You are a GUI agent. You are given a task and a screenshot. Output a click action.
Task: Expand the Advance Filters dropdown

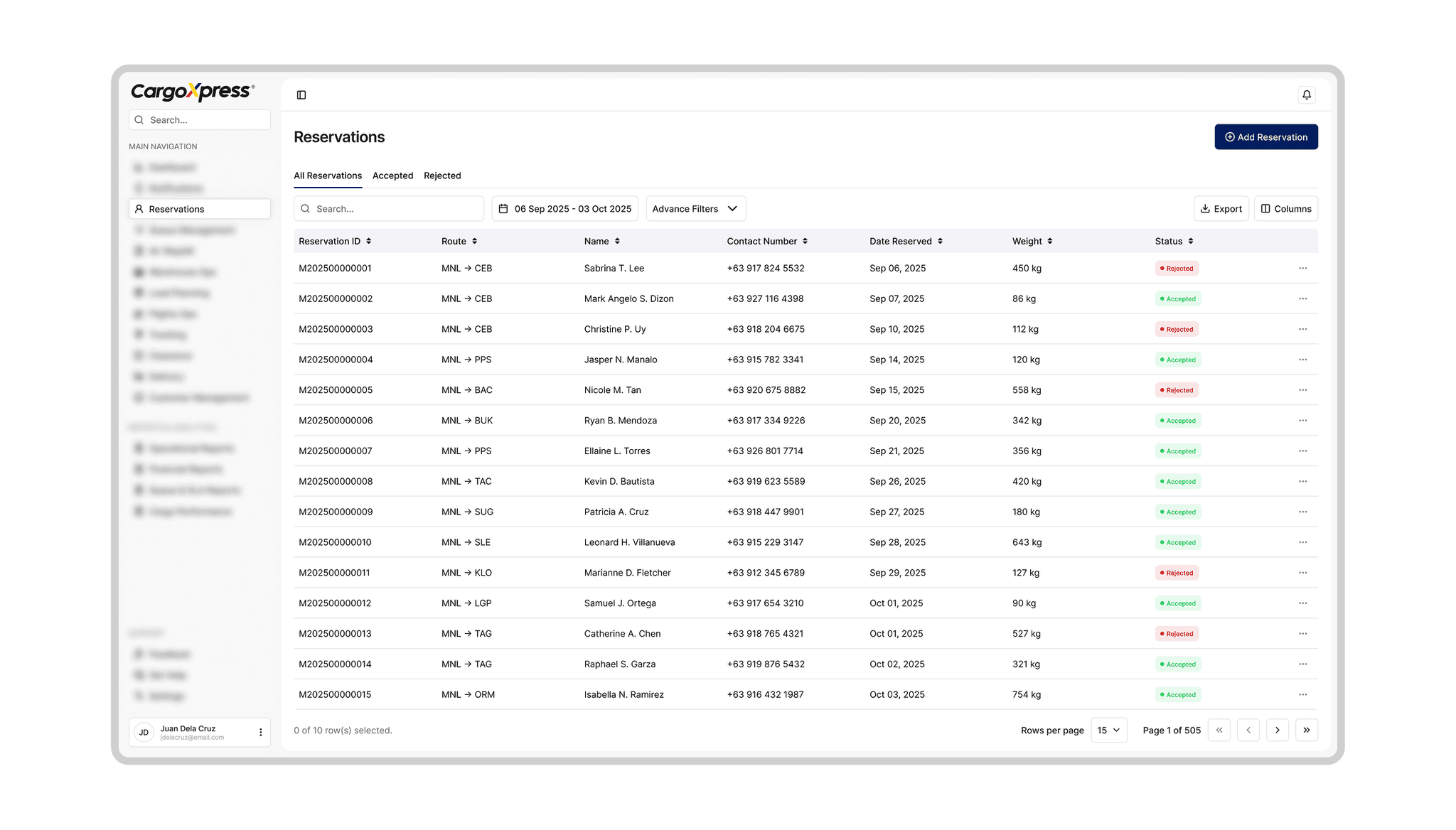[695, 209]
